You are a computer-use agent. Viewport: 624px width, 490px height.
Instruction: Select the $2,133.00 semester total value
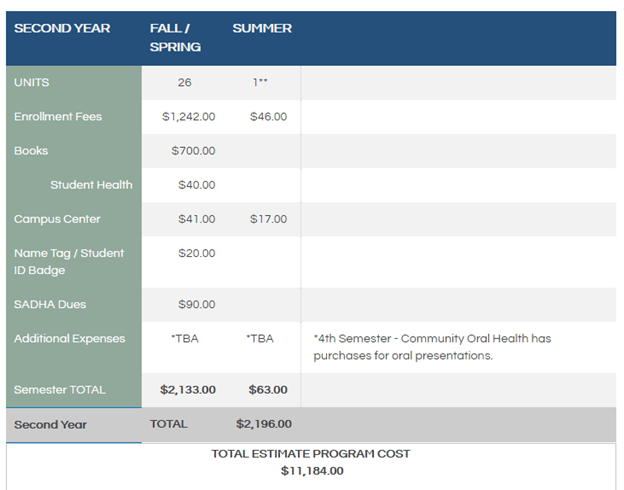click(x=187, y=390)
